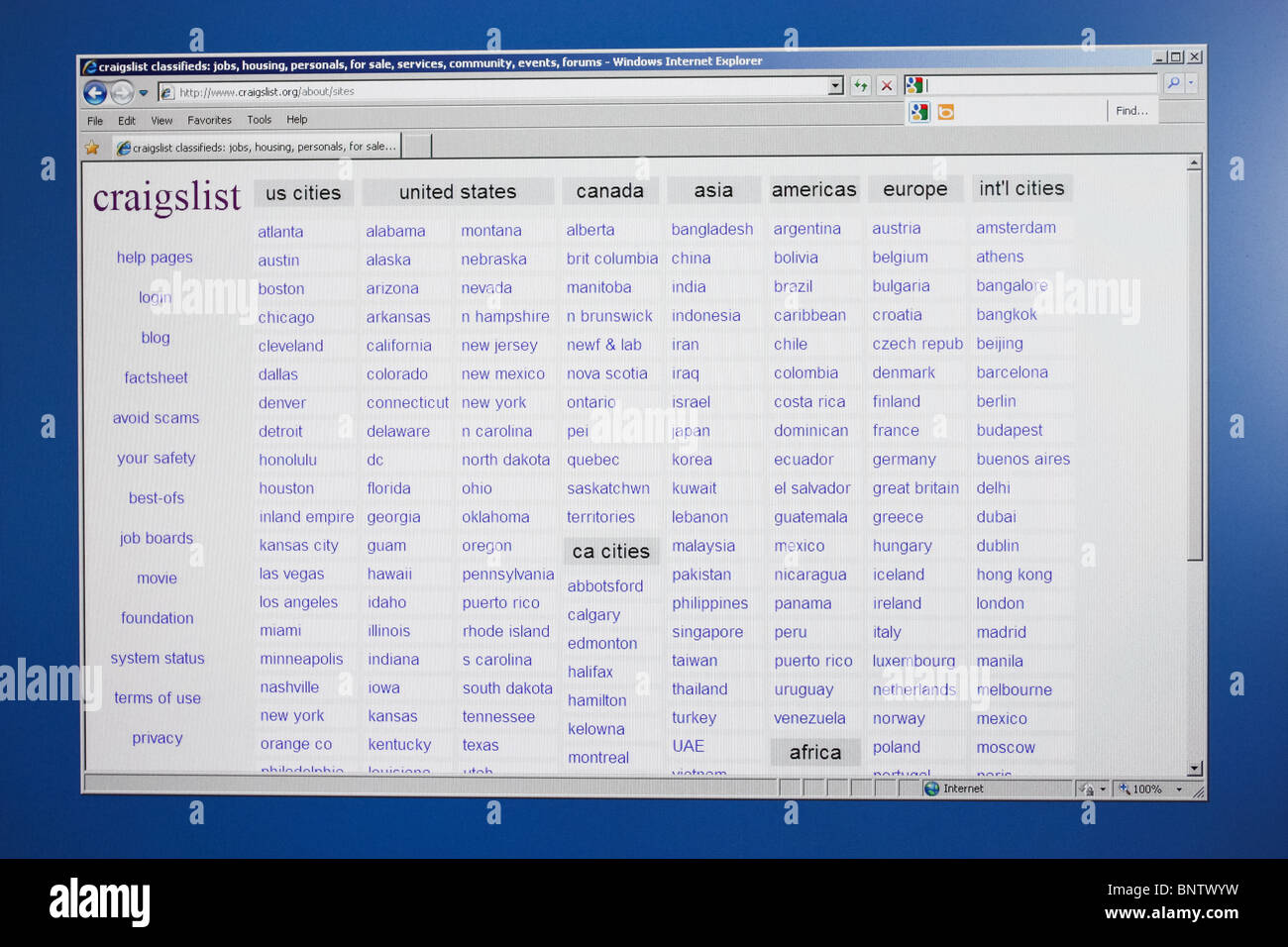Open the Edit menu
The width and height of the screenshot is (1288, 947).
(x=127, y=121)
